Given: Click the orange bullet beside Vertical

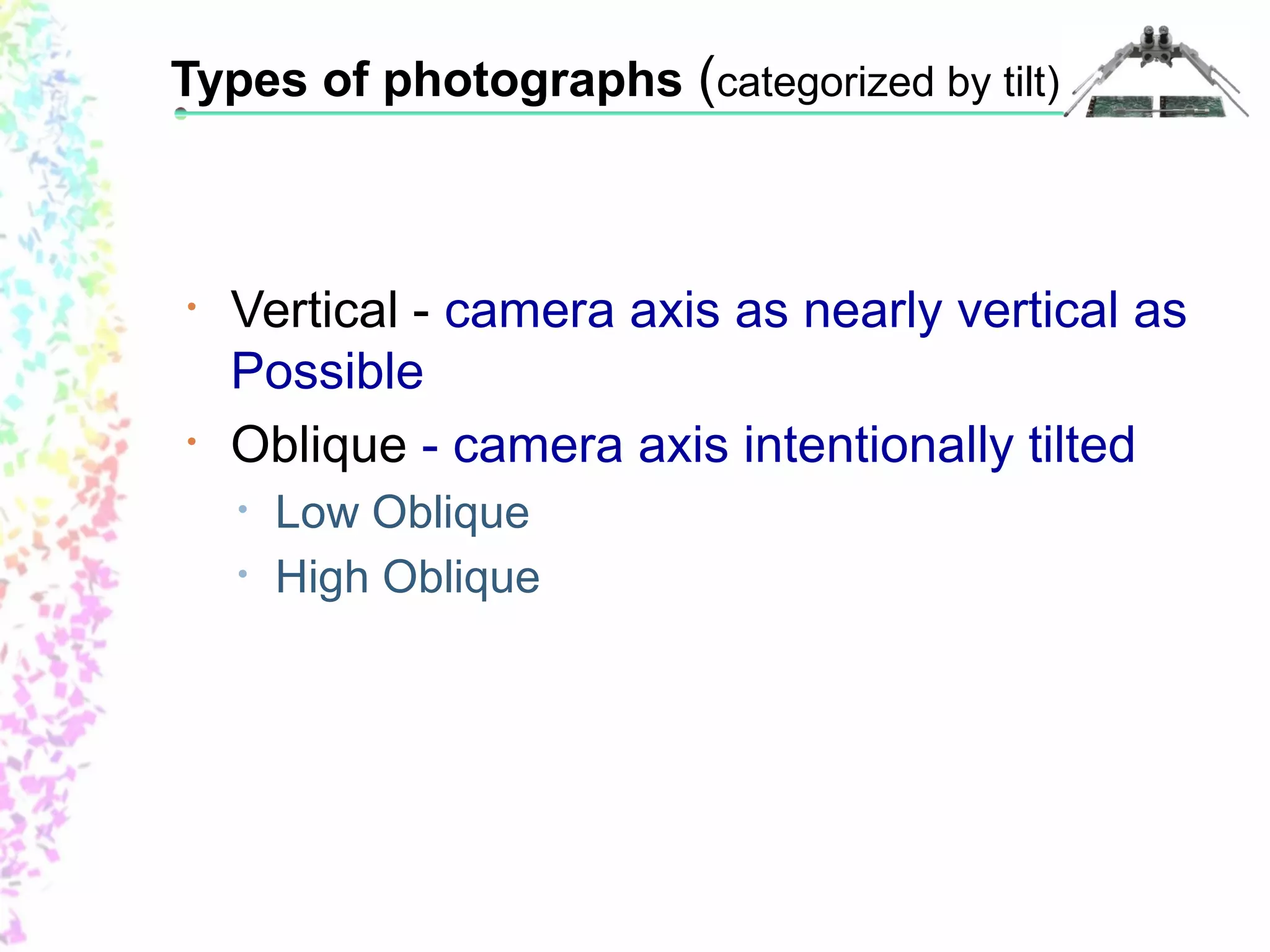Looking at the screenshot, I should tap(192, 307).
